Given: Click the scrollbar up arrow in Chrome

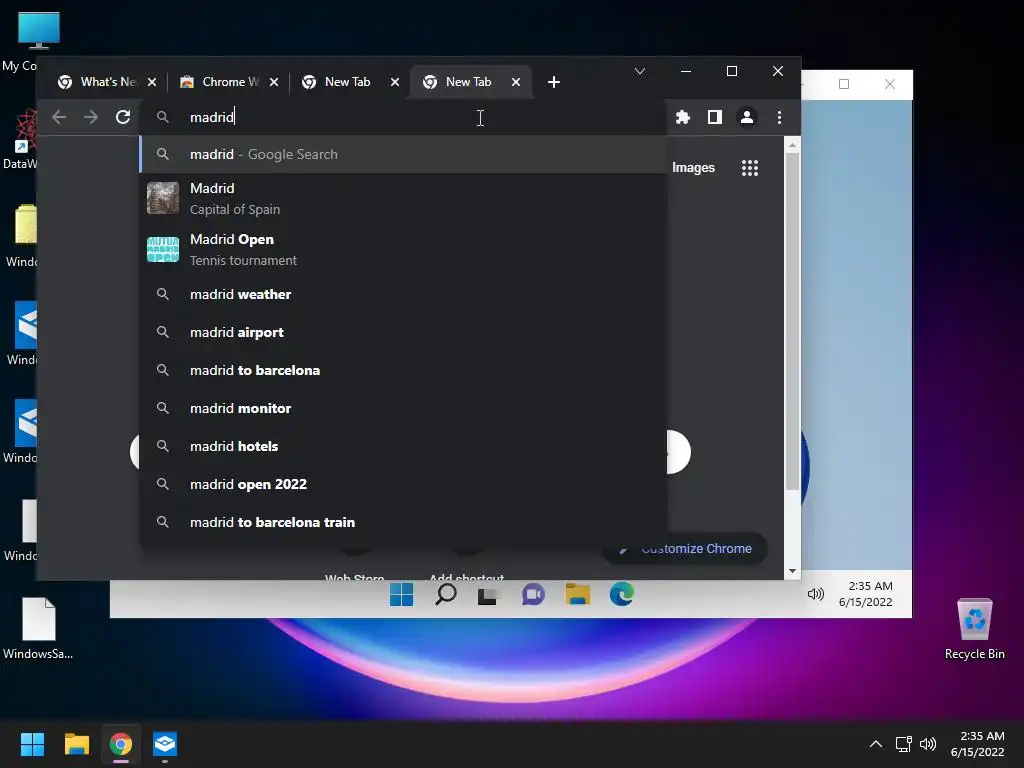Looking at the screenshot, I should click(792, 145).
